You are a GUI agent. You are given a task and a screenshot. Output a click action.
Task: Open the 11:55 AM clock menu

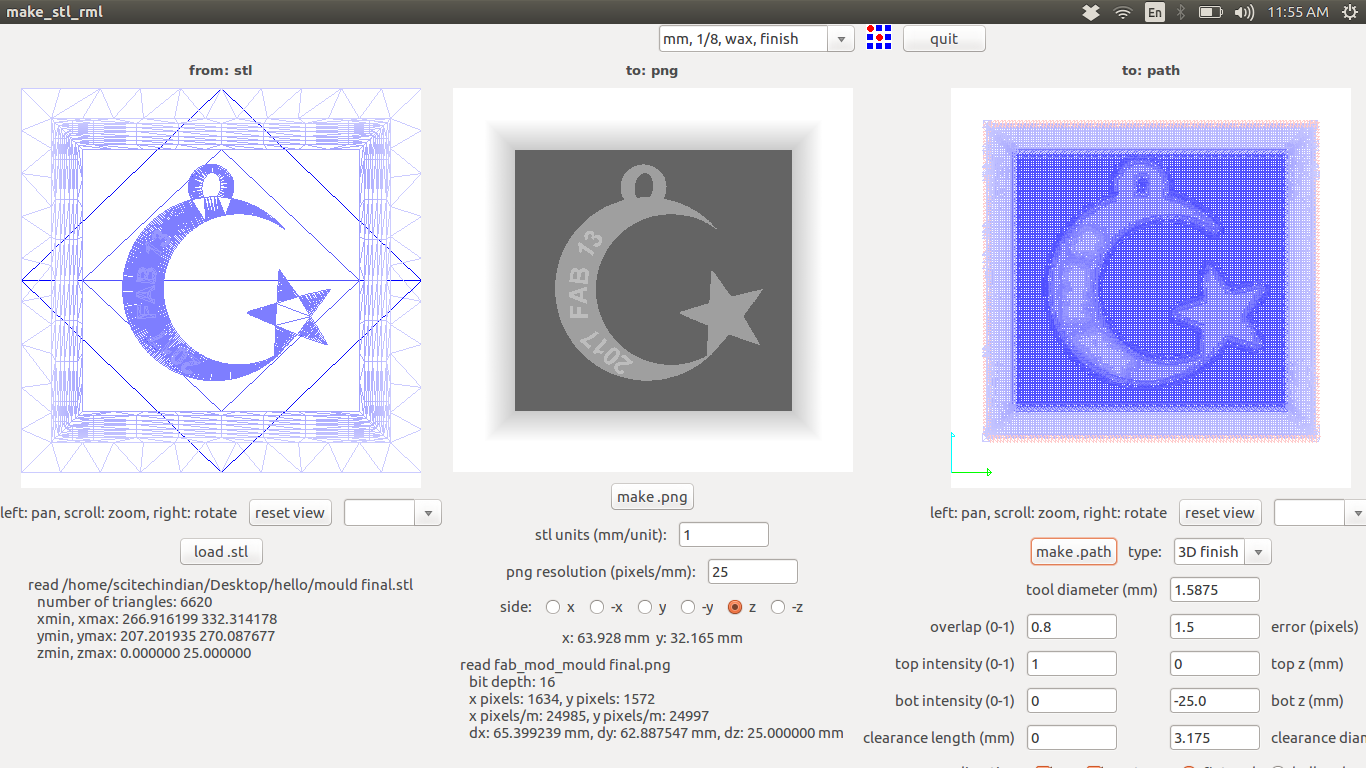[1297, 12]
